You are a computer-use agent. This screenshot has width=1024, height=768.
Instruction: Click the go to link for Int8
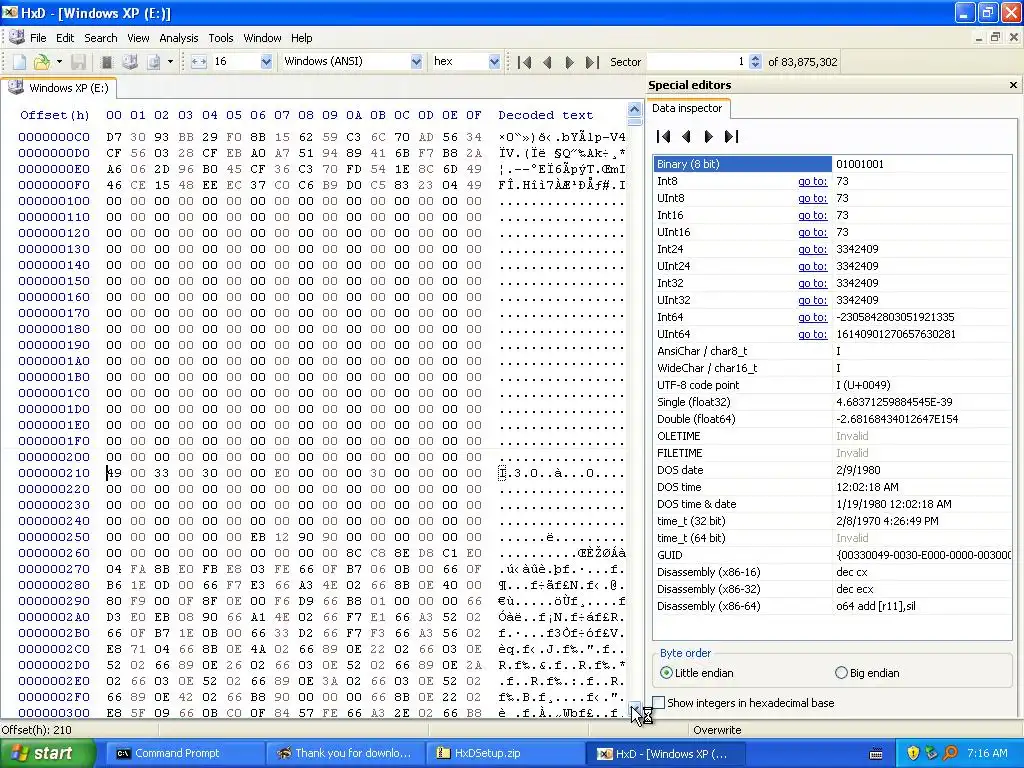812,182
